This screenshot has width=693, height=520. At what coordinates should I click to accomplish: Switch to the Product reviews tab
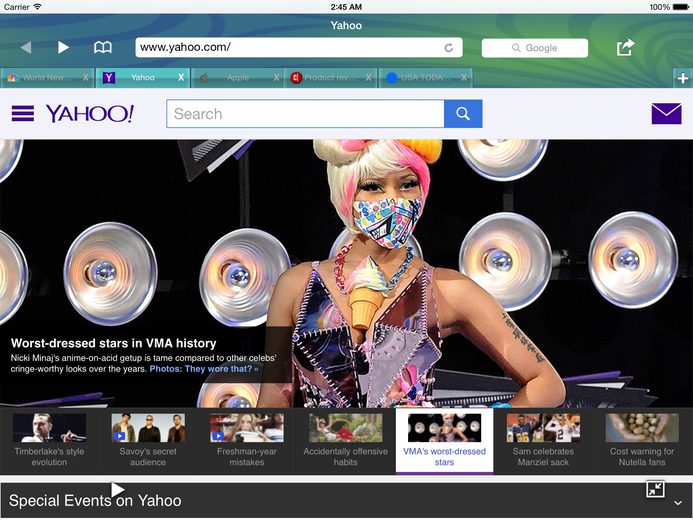click(x=329, y=78)
